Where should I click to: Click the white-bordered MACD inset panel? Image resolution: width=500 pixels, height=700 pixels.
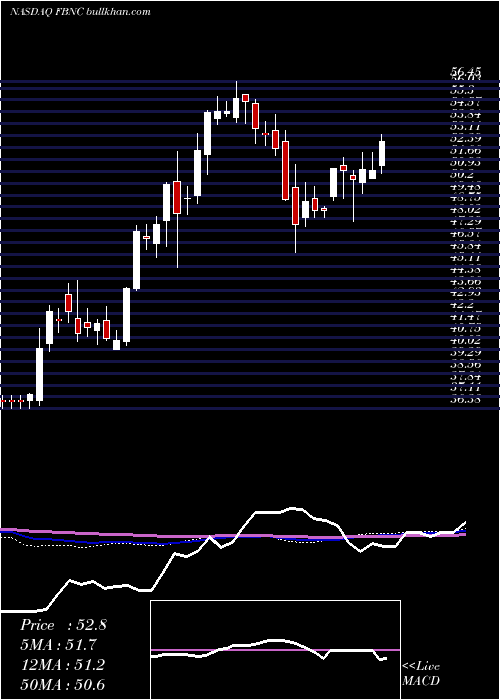[x=275, y=650]
